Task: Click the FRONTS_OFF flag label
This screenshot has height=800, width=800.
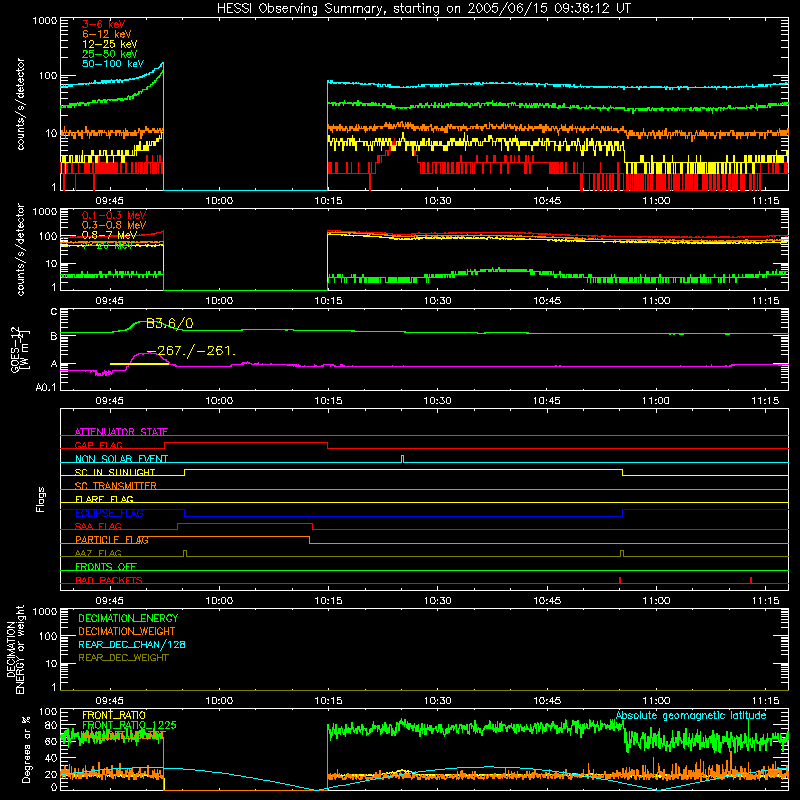Action: tap(106, 567)
